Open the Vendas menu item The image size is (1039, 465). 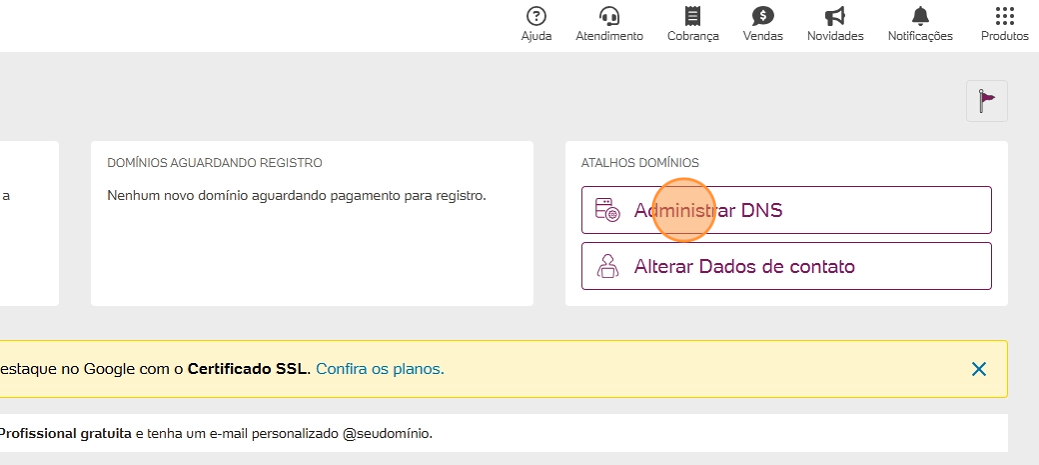pyautogui.click(x=763, y=24)
